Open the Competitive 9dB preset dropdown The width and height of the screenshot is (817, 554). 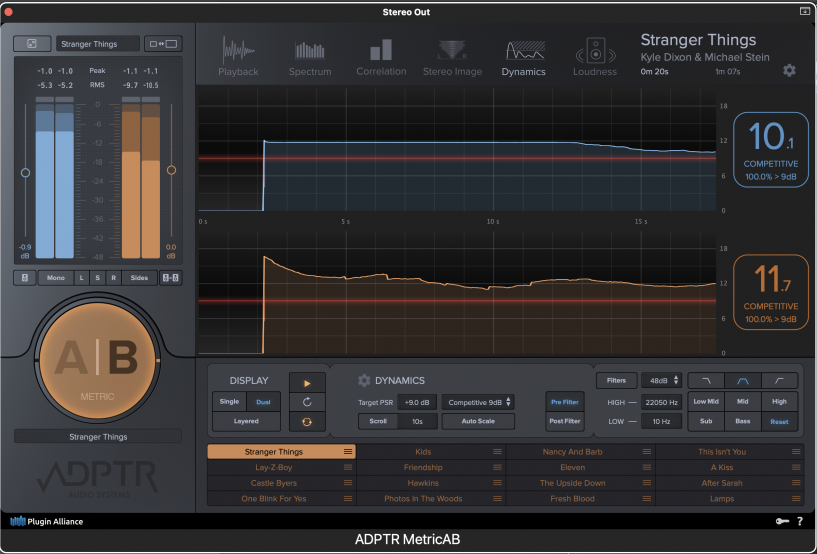click(x=479, y=401)
